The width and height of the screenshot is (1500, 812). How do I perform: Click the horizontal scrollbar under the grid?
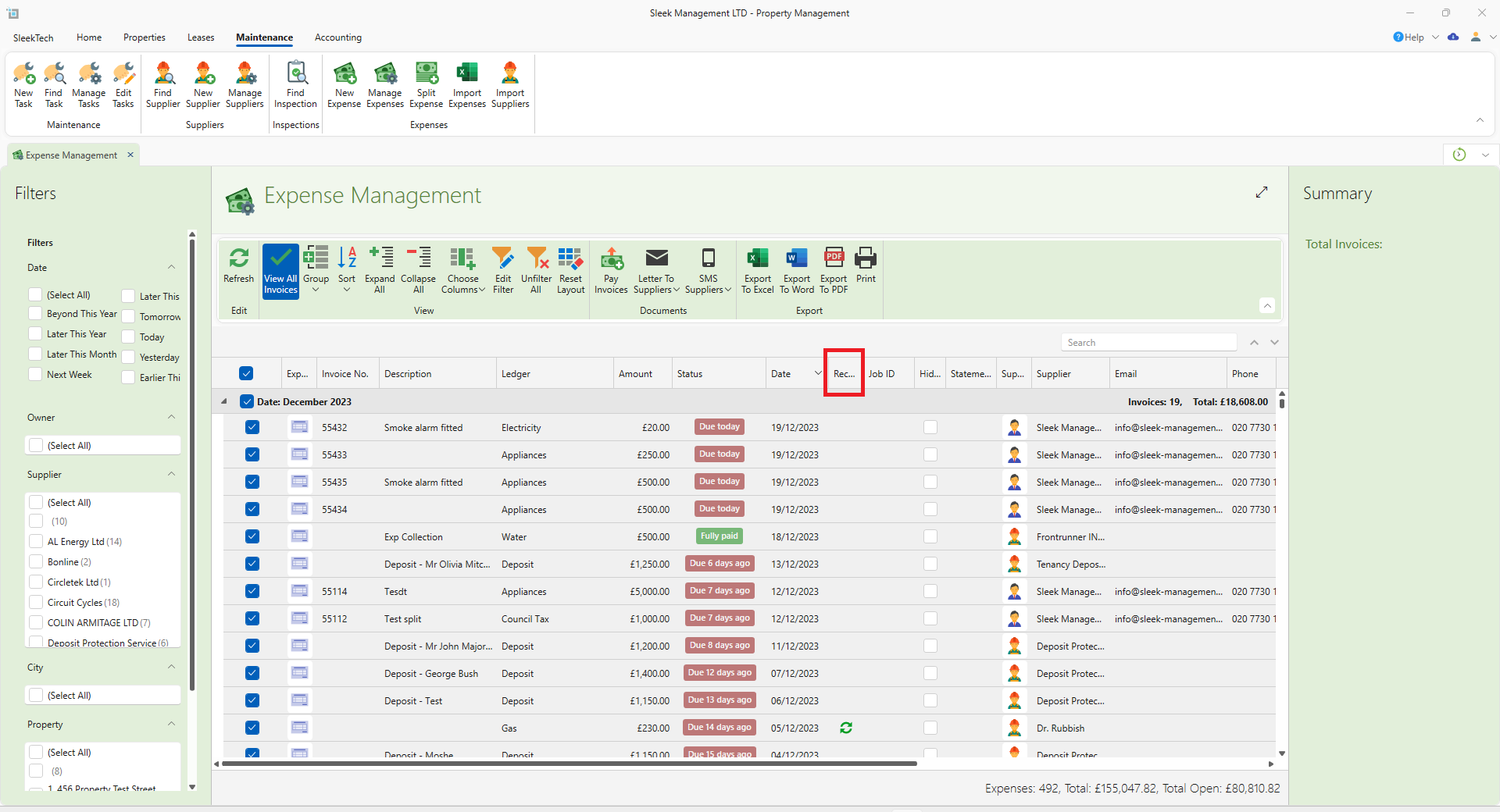tap(569, 764)
